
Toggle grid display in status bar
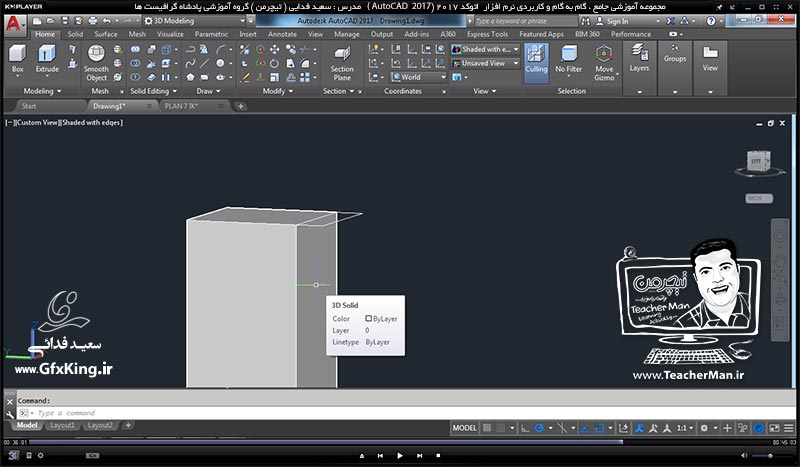[x=487, y=428]
